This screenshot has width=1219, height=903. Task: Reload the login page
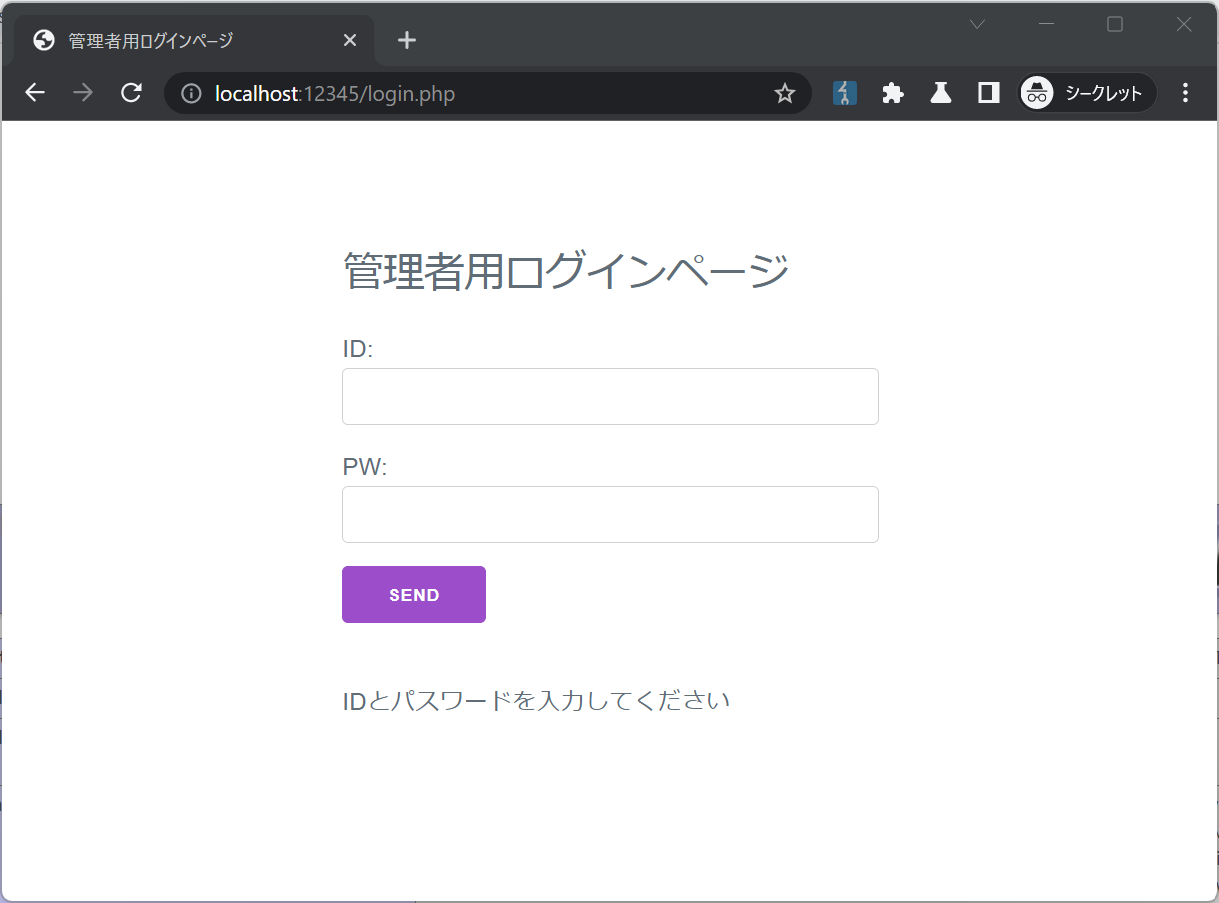131,93
